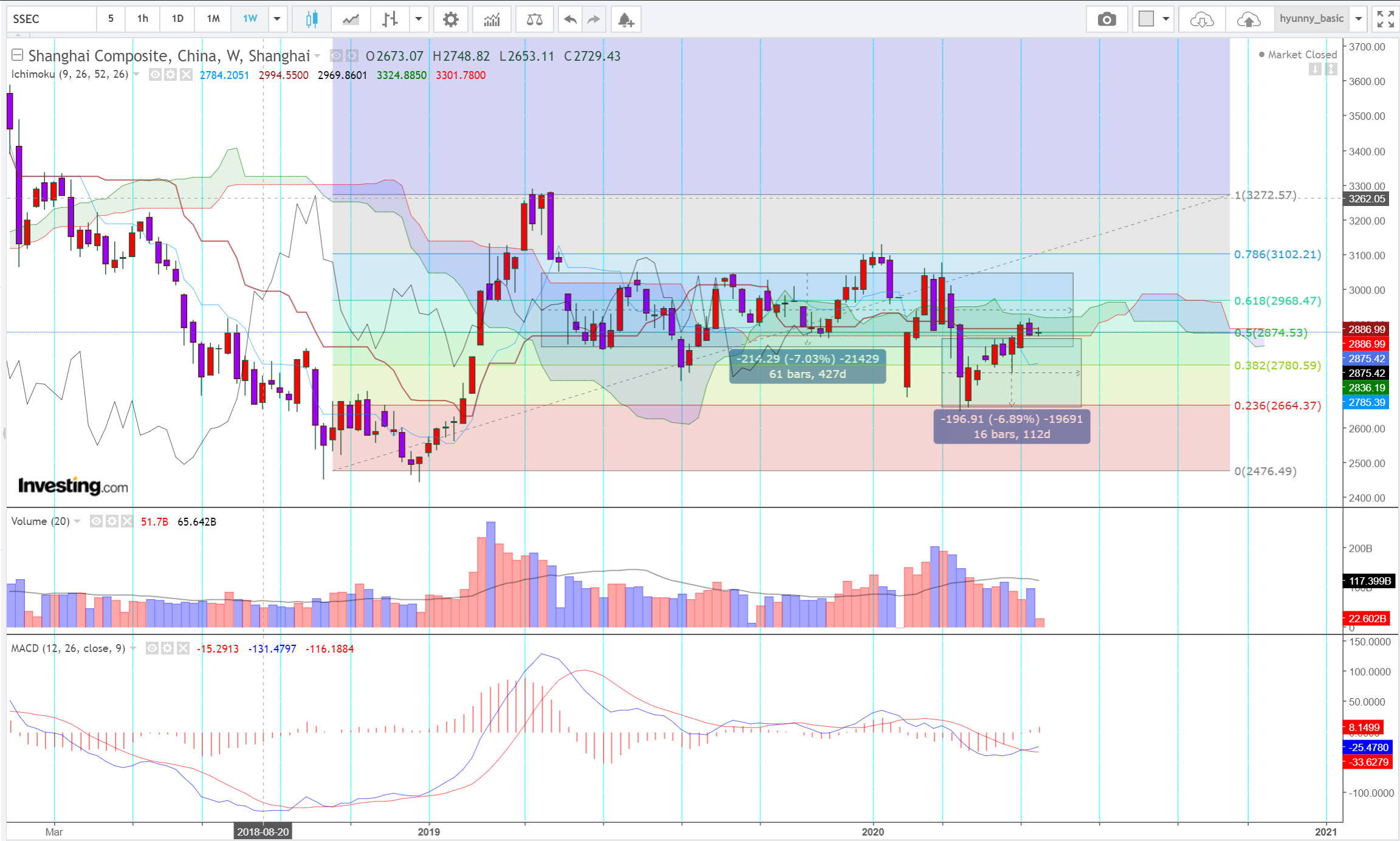Expand the time interval dropdown arrow
The height and width of the screenshot is (841, 1400).
click(x=277, y=19)
